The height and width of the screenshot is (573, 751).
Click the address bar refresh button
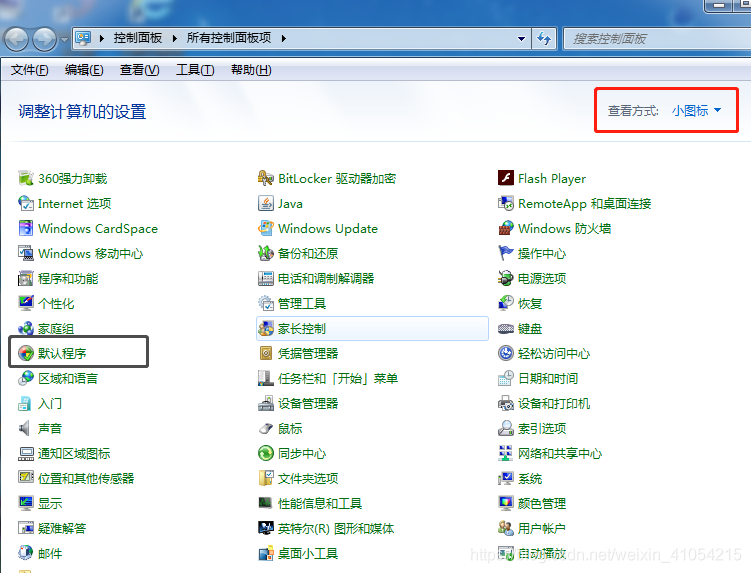click(x=544, y=38)
